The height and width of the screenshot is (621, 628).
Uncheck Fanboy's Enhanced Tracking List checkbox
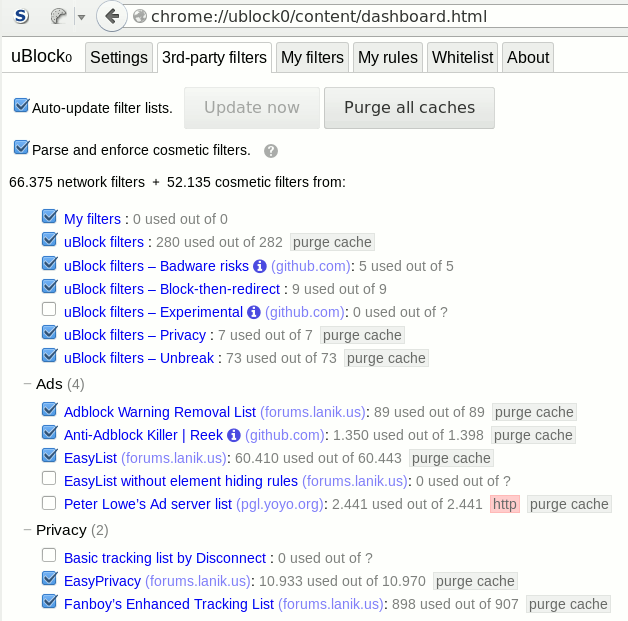(49, 601)
